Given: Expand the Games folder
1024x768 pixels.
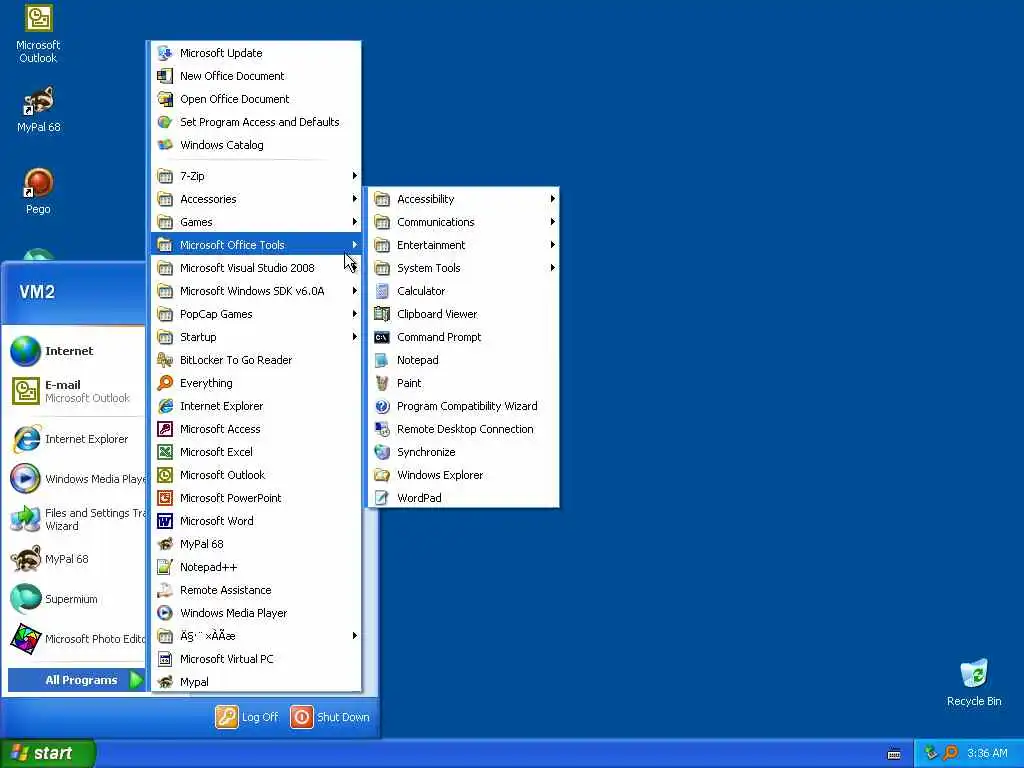Looking at the screenshot, I should coord(256,222).
